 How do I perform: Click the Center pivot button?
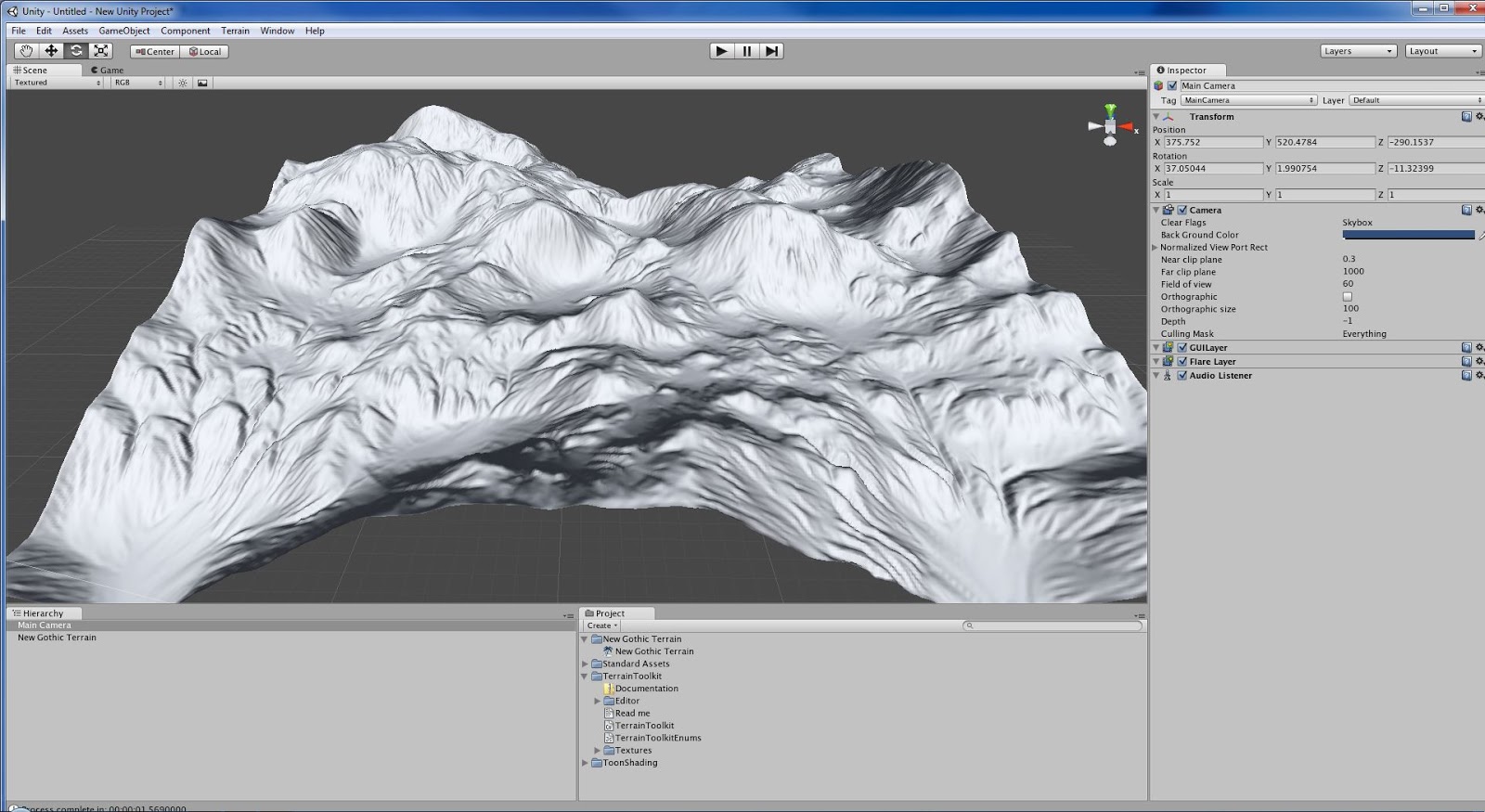(x=155, y=52)
